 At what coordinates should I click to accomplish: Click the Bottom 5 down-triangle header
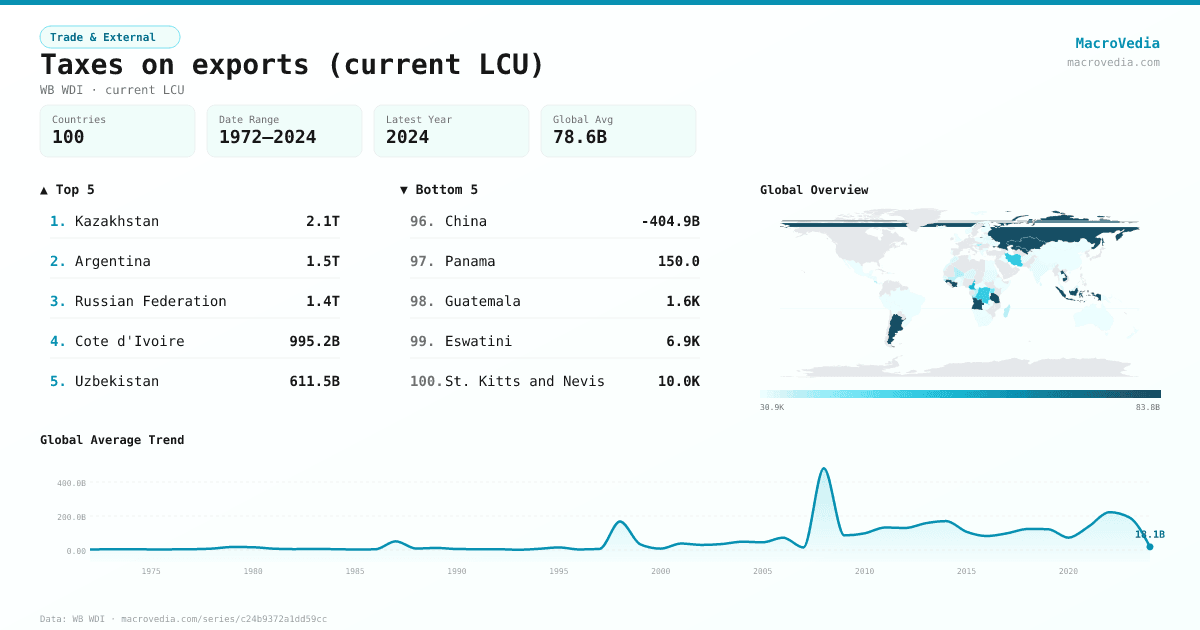(x=439, y=189)
